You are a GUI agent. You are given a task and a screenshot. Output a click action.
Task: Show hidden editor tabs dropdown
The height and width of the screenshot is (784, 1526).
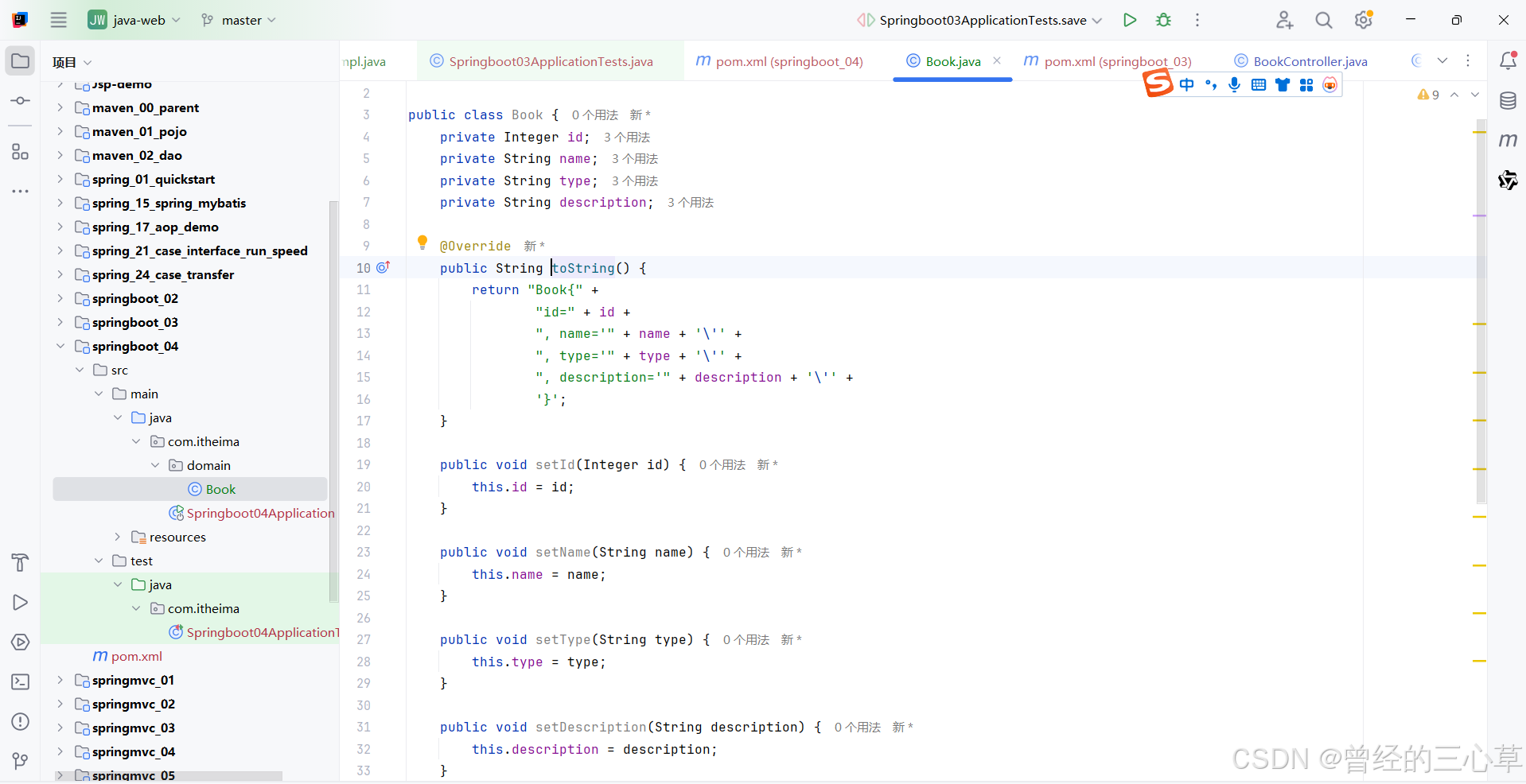point(1442,60)
